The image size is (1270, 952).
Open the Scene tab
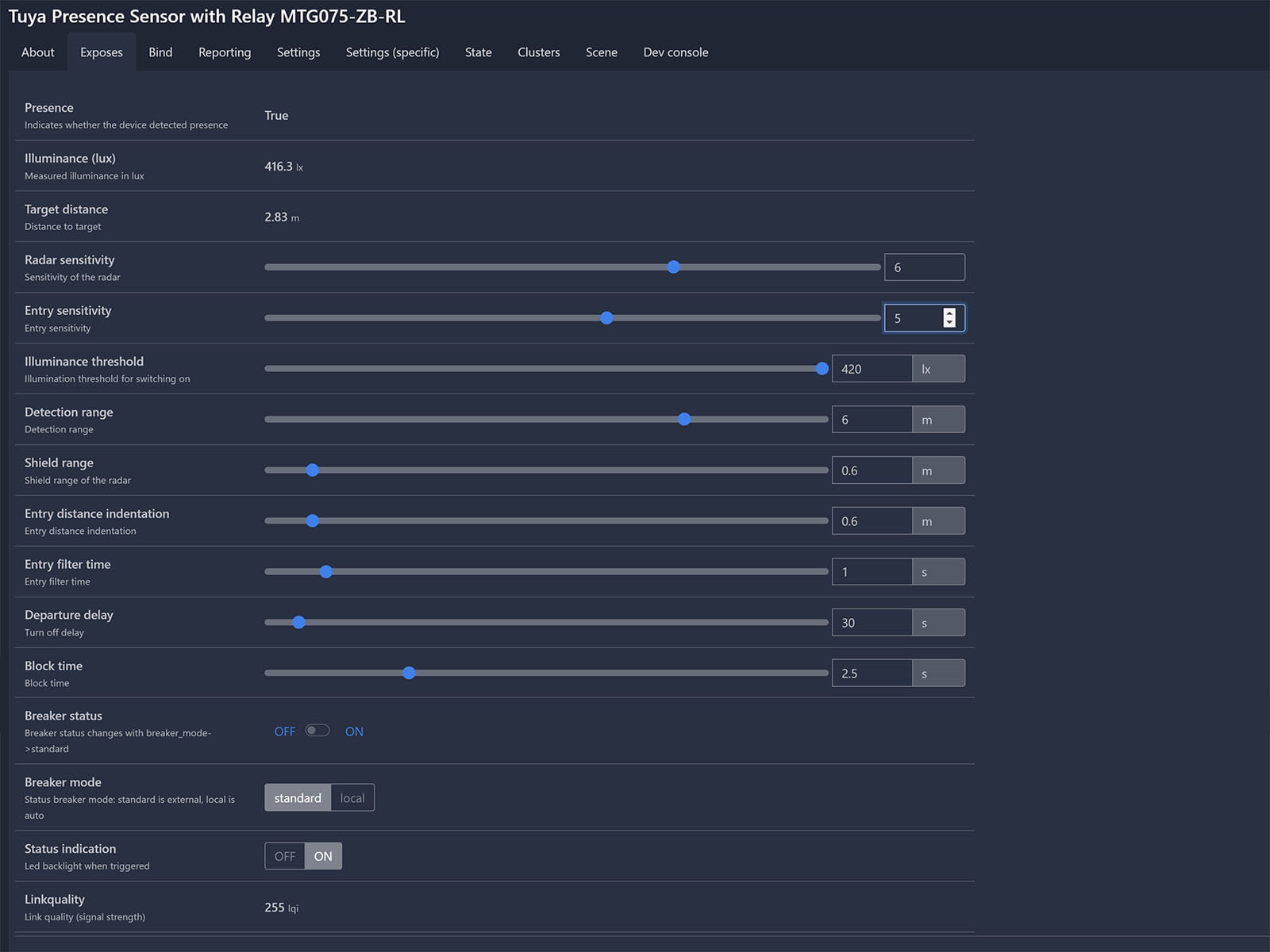[x=602, y=52]
